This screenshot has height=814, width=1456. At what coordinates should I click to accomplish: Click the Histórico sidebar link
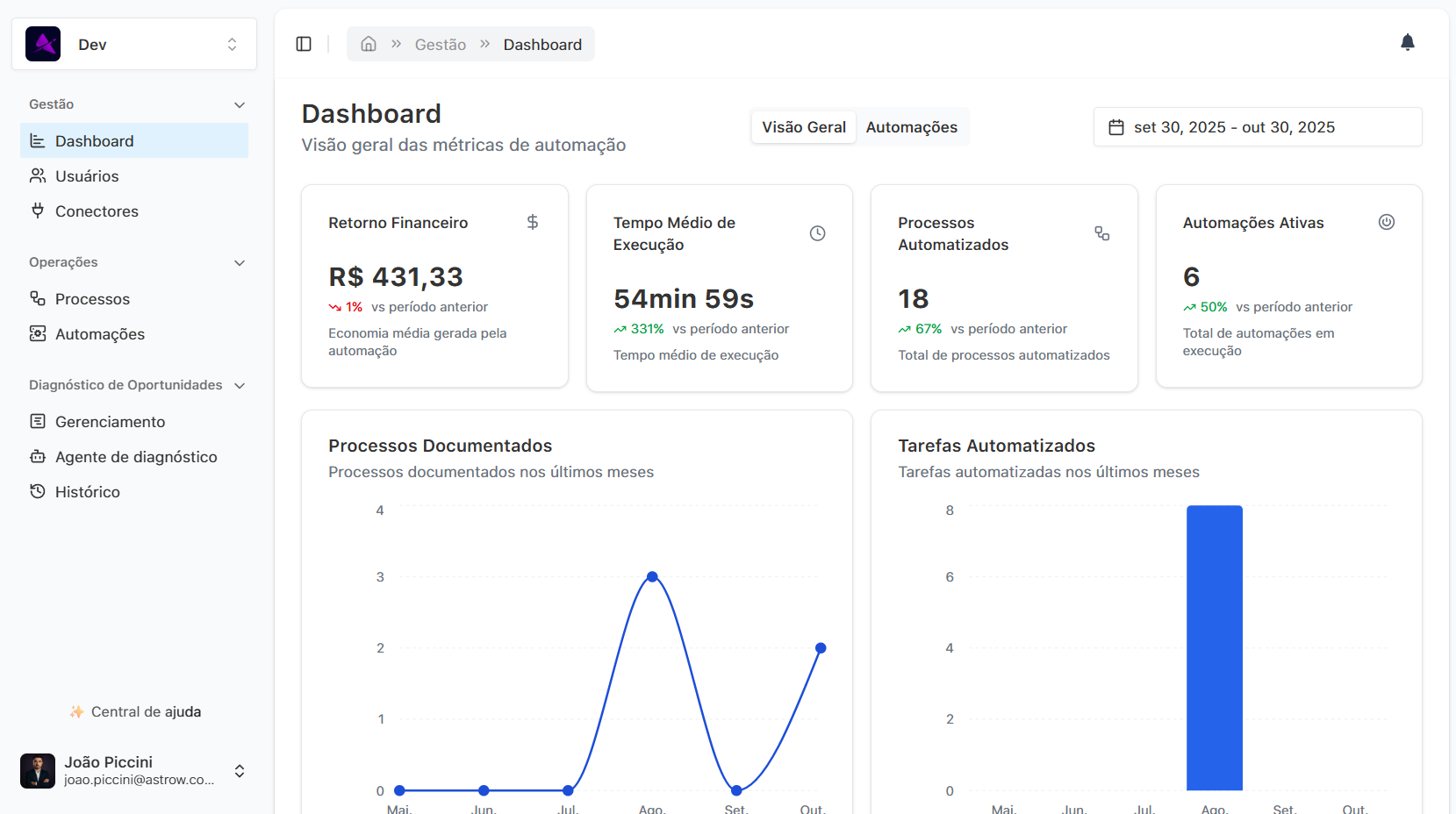coord(87,491)
